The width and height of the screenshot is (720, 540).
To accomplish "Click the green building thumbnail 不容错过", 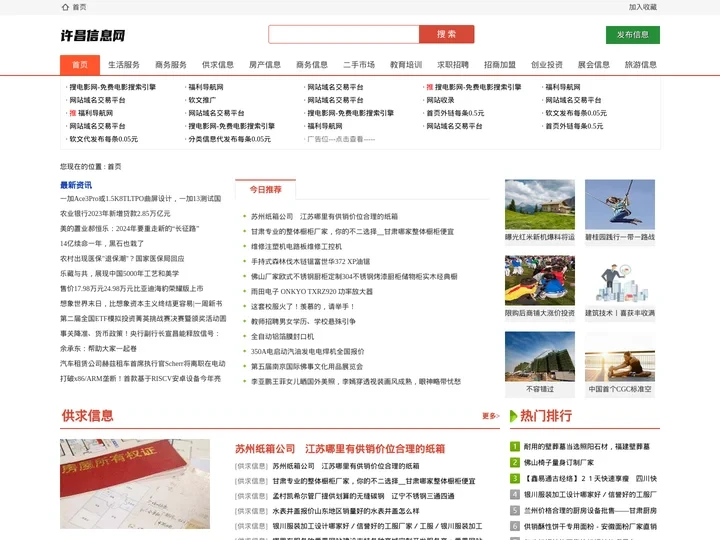I will (540, 356).
